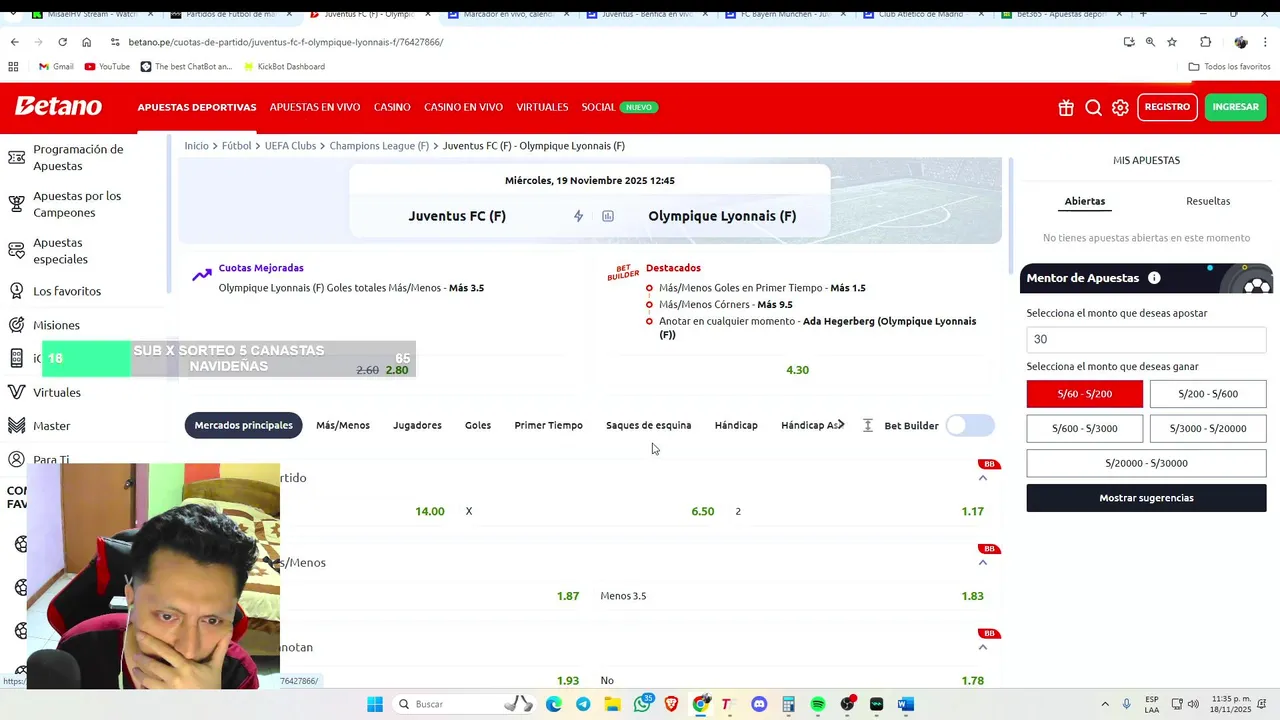Viewport: 1280px width, 720px height.
Task: Toggle the Bet Builder switch
Action: [970, 425]
